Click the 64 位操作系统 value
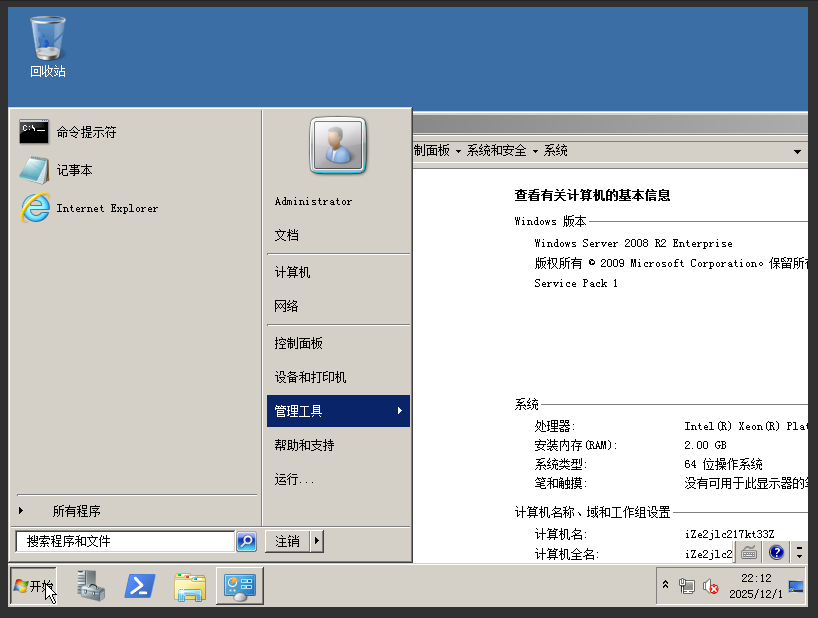818x618 pixels. click(723, 464)
